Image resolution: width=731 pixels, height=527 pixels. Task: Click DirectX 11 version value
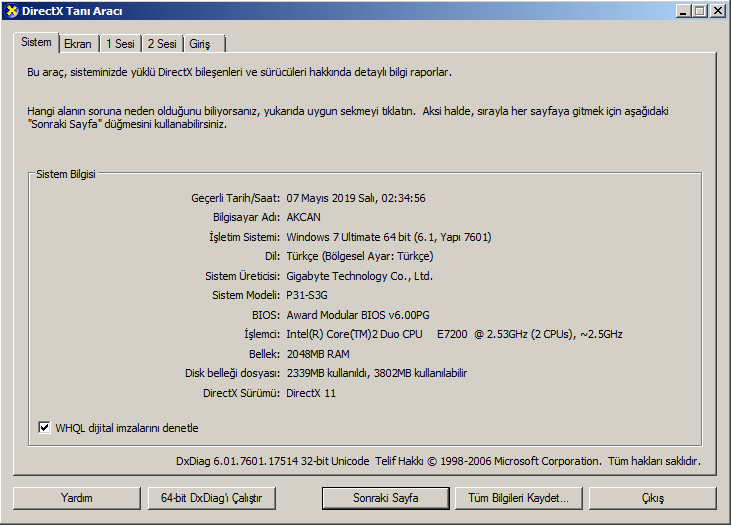pos(311,393)
